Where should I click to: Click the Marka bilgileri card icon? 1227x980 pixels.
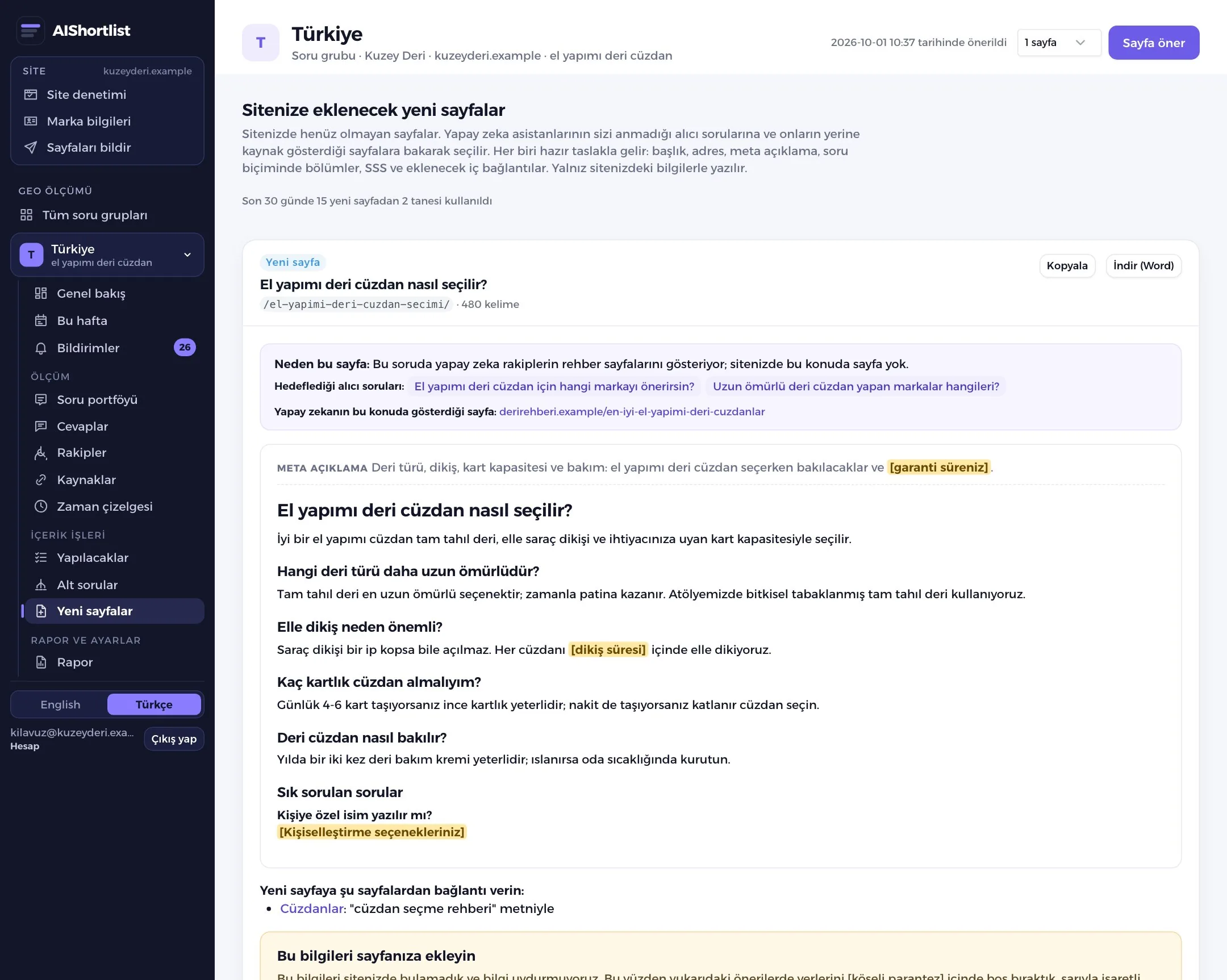(x=31, y=121)
